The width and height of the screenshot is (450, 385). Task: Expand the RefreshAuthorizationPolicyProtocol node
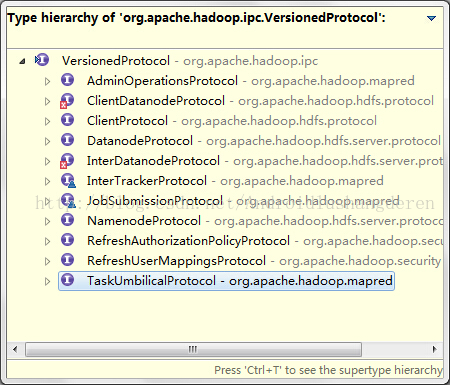coord(48,241)
